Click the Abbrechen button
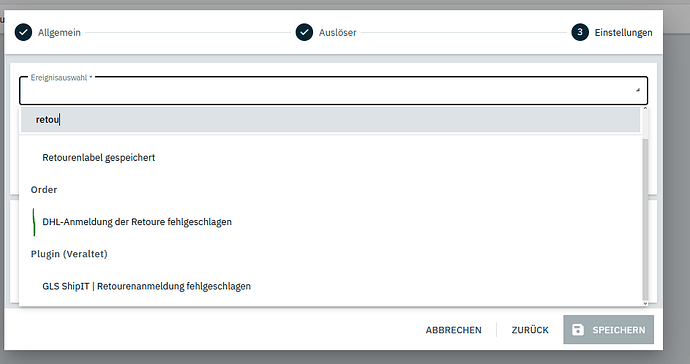690x364 pixels. [x=453, y=330]
